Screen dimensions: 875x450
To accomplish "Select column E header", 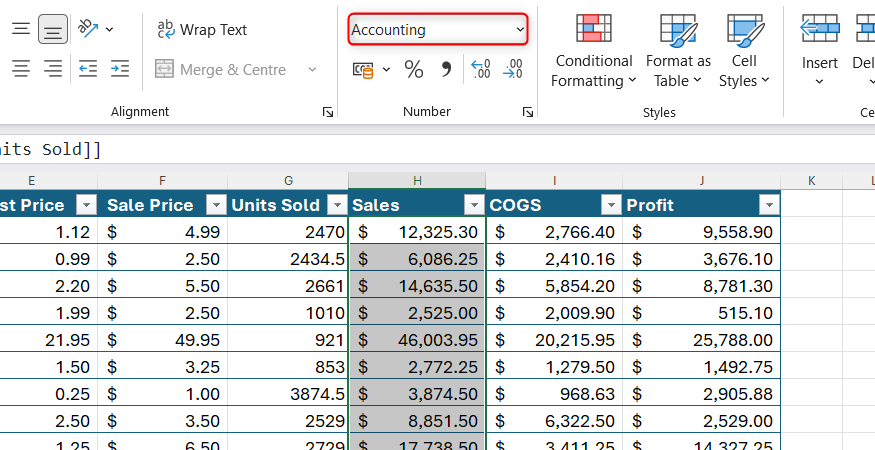I will pyautogui.click(x=31, y=180).
